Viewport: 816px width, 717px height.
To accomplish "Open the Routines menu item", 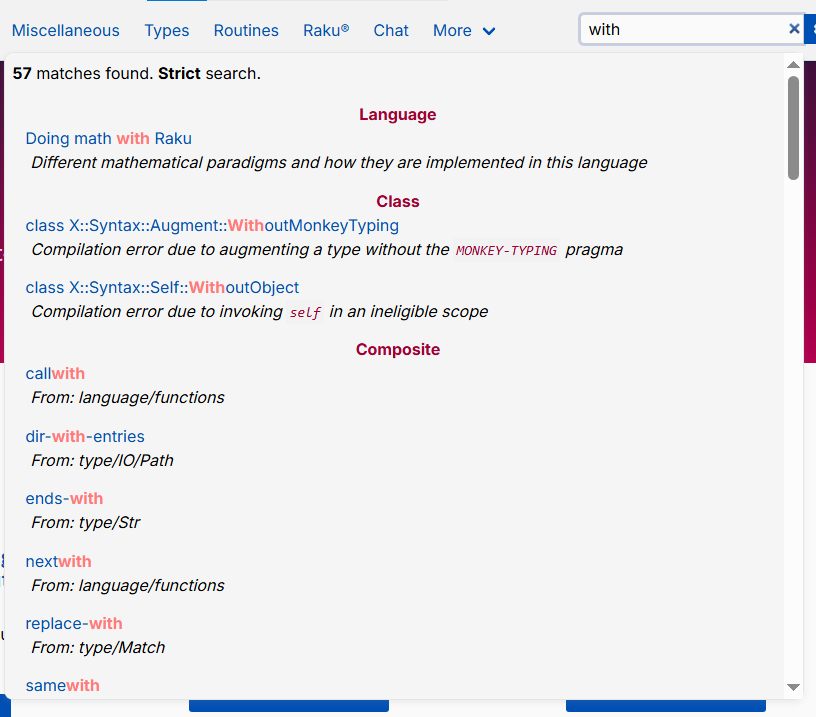I will [246, 30].
